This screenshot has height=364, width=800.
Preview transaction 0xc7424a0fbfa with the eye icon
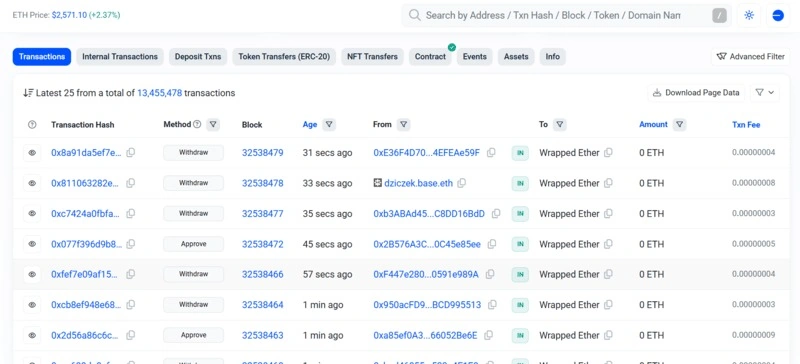32,213
